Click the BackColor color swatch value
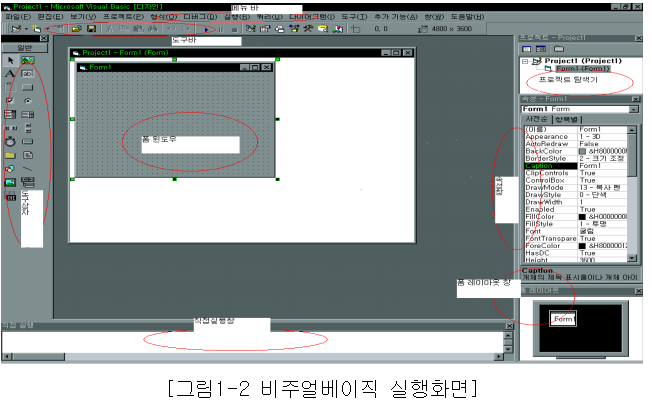Screen dimensions: 652x407 pyautogui.click(x=583, y=151)
